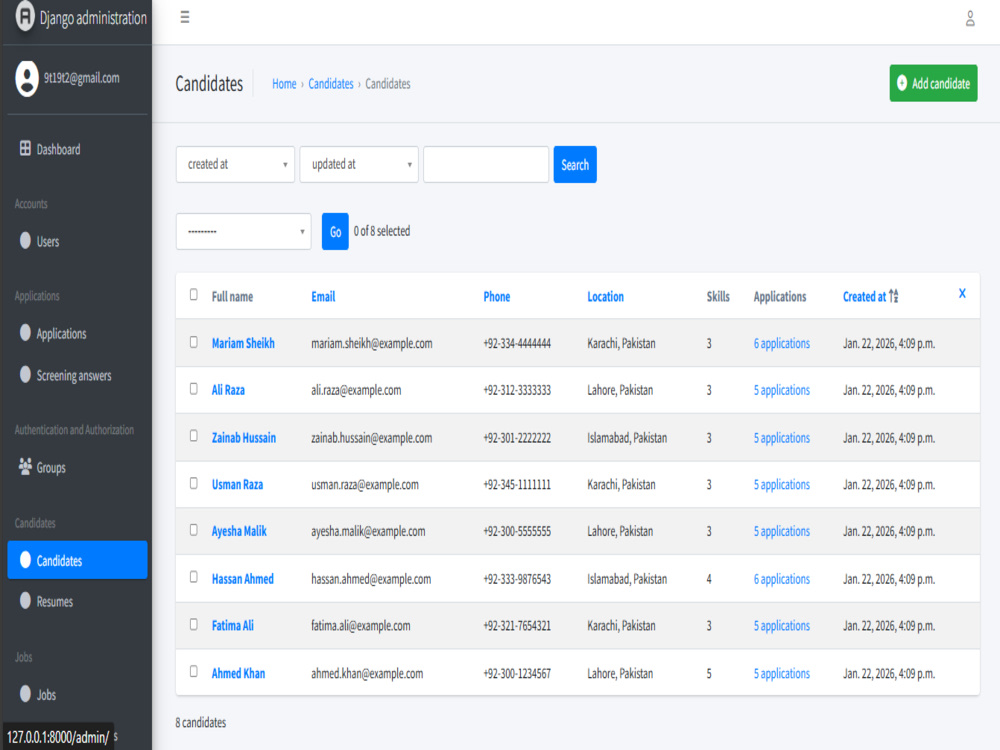Image resolution: width=1000 pixels, height=750 pixels.
Task: Click the Created at sort arrows icon
Action: click(x=893, y=296)
